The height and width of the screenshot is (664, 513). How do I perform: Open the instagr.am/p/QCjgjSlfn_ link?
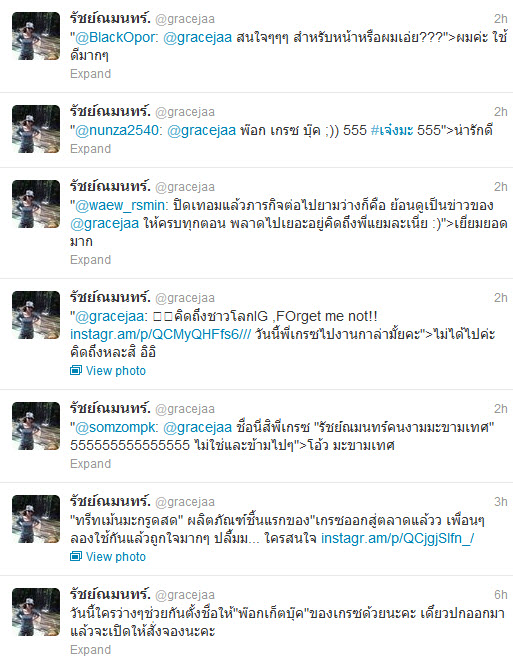[397, 538]
